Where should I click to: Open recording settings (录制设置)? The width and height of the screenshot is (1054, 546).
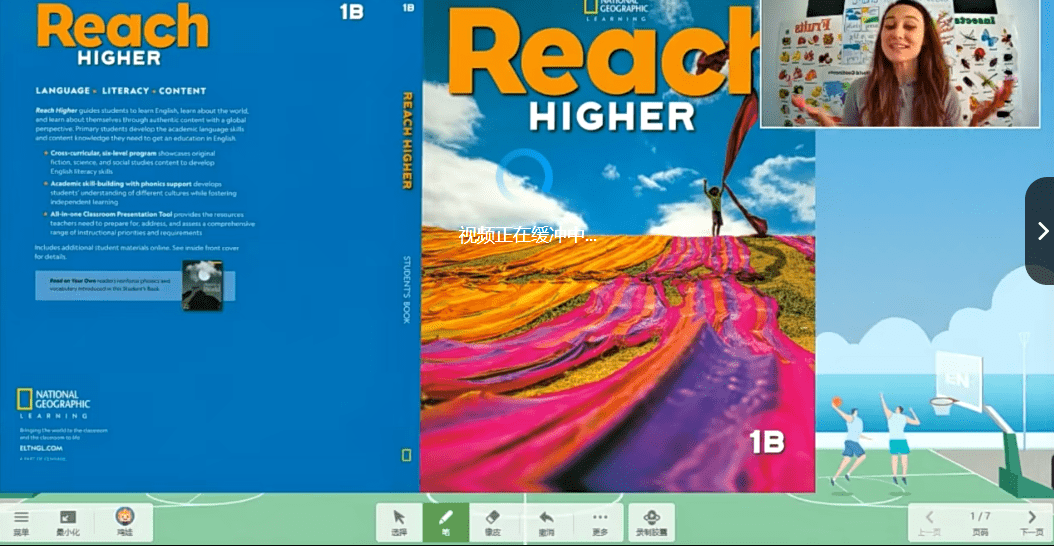click(651, 522)
